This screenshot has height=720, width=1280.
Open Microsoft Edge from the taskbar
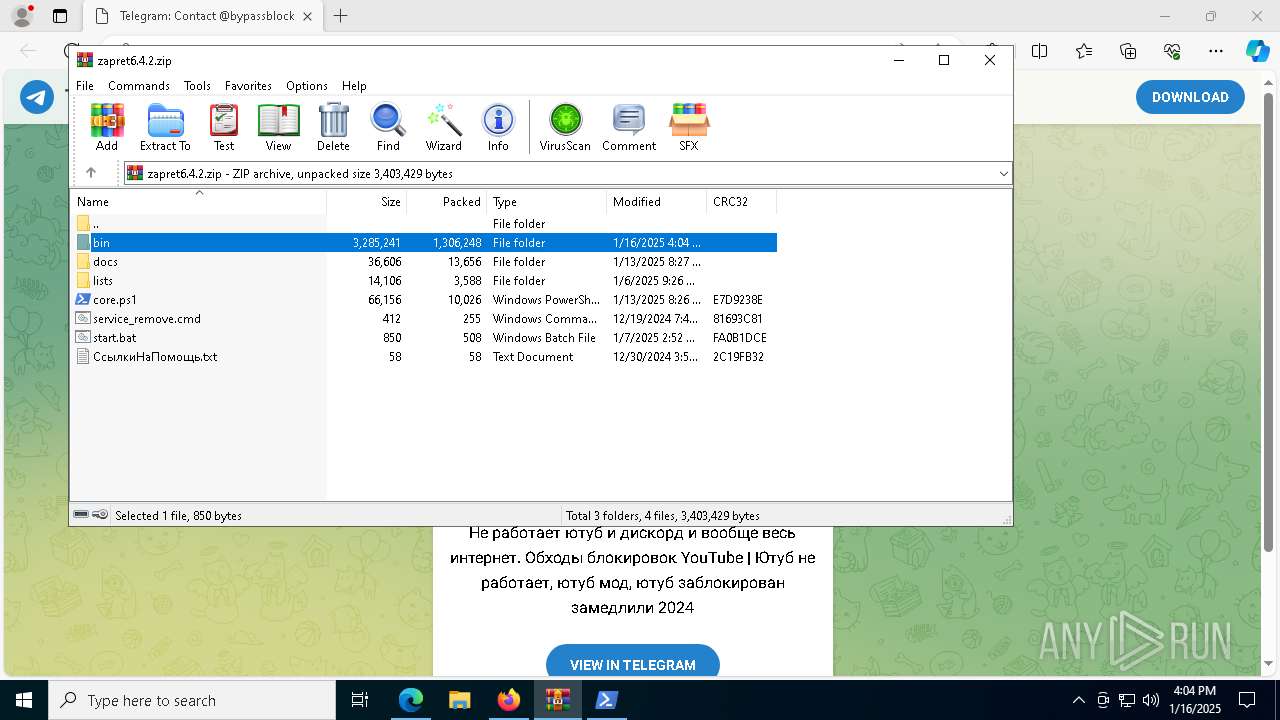click(x=411, y=700)
